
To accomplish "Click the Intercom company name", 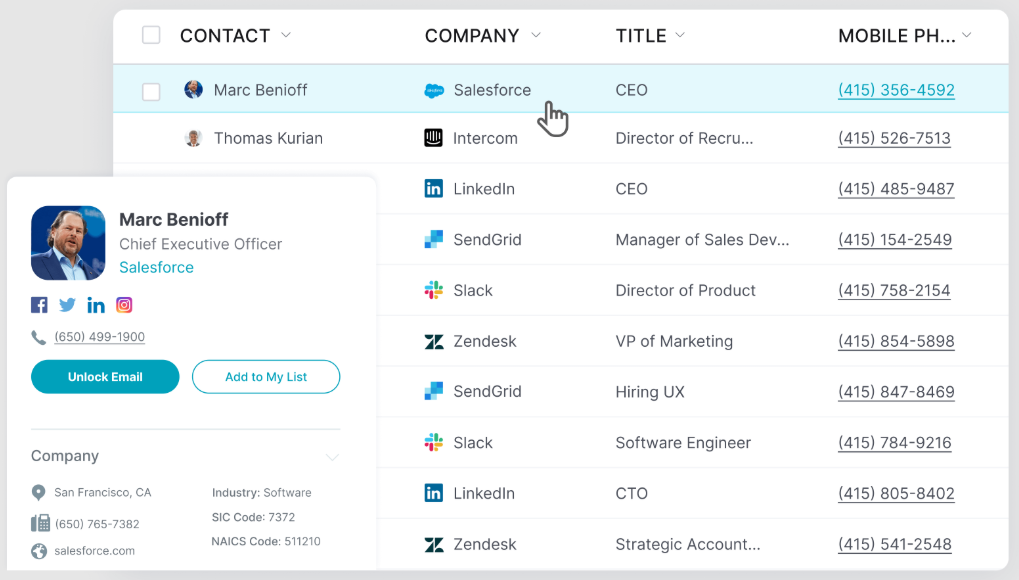I will click(x=485, y=138).
